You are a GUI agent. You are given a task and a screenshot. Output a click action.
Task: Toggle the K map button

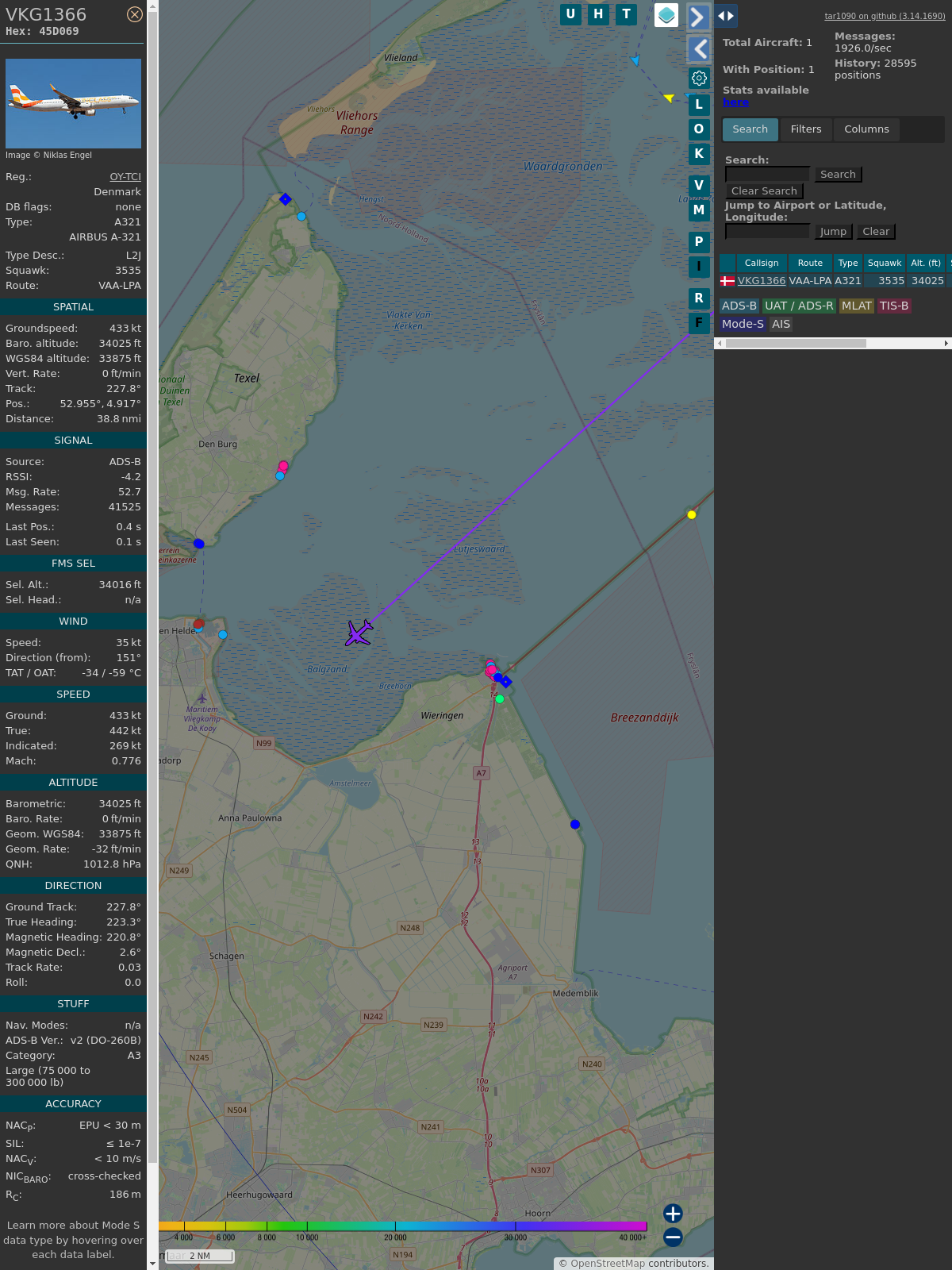pos(699,154)
